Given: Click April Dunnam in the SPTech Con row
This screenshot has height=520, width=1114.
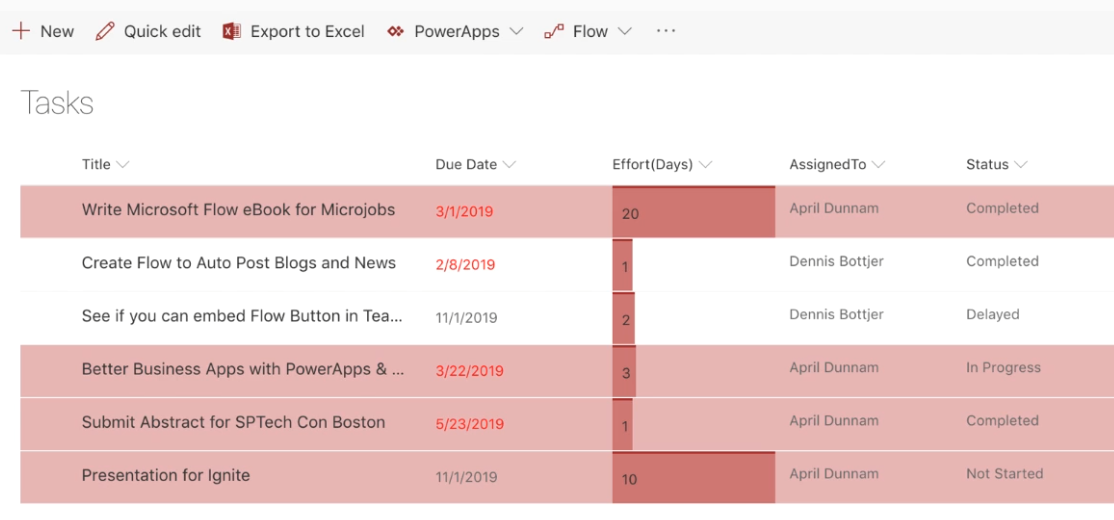Looking at the screenshot, I should coord(834,421).
